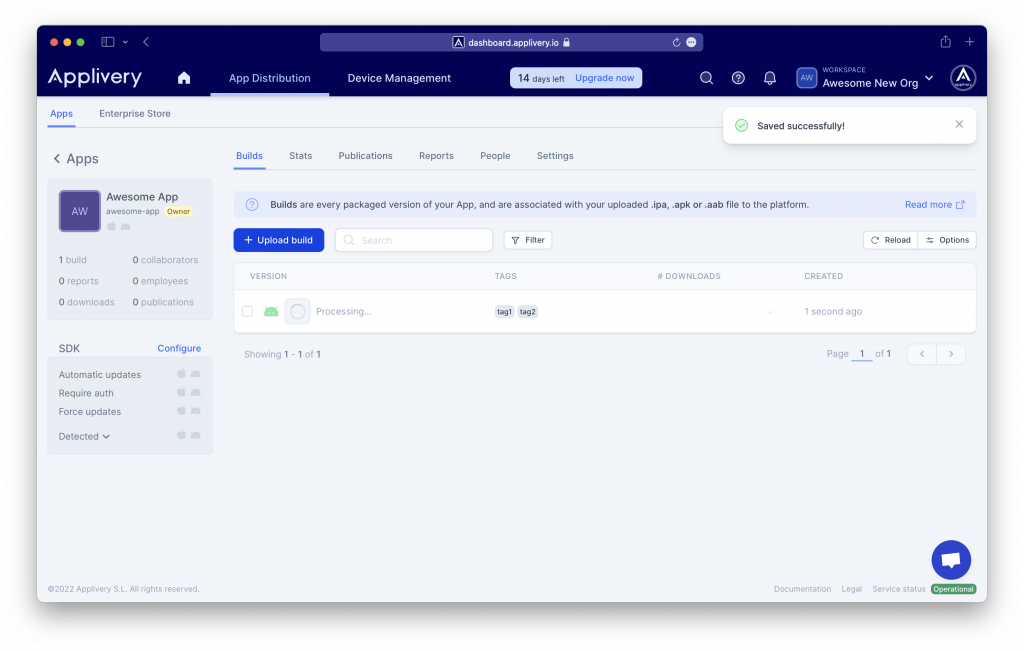Open the search magnifier in the header

tap(706, 78)
